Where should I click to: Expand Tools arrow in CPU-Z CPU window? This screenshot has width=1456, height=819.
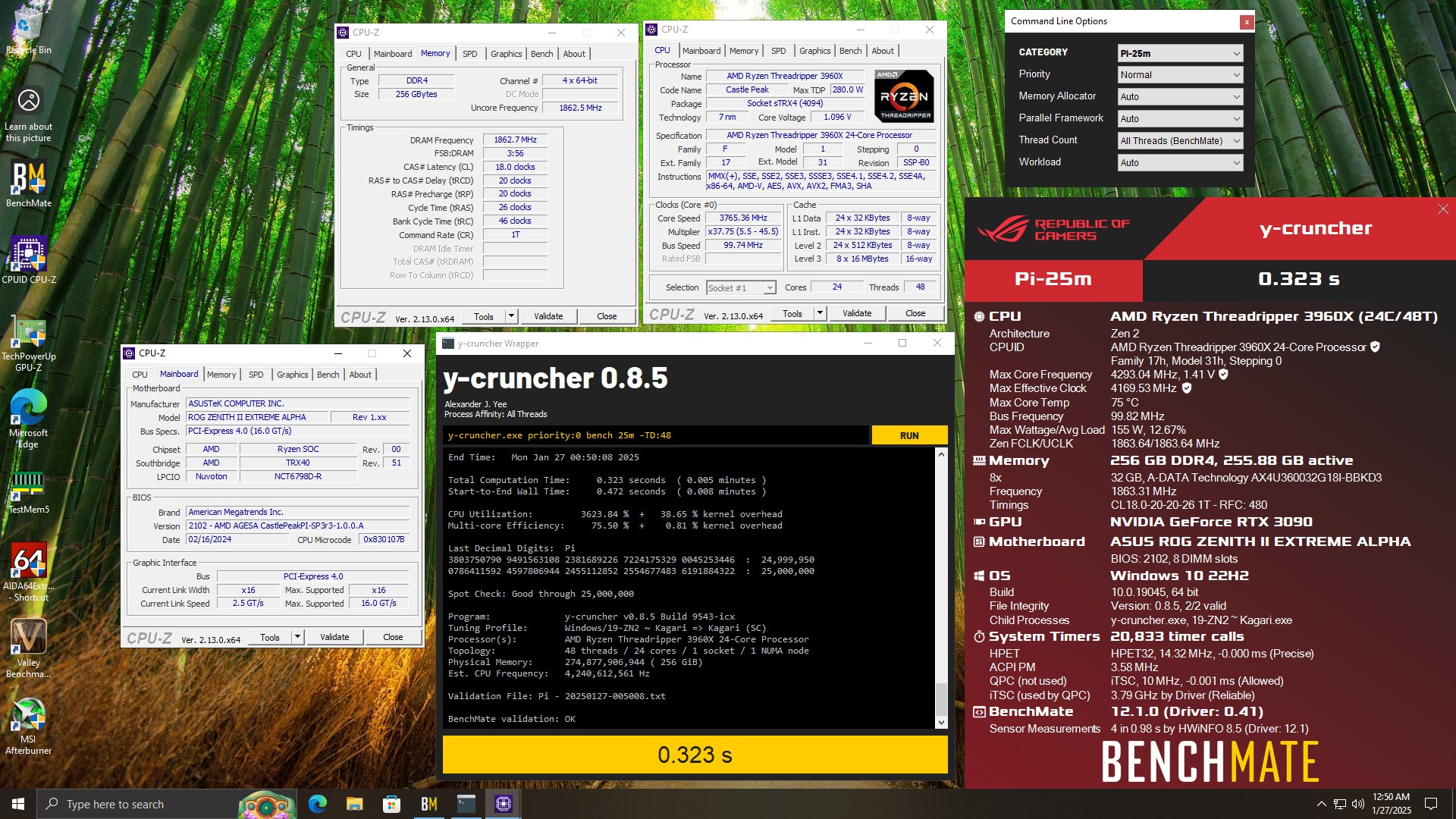(820, 313)
